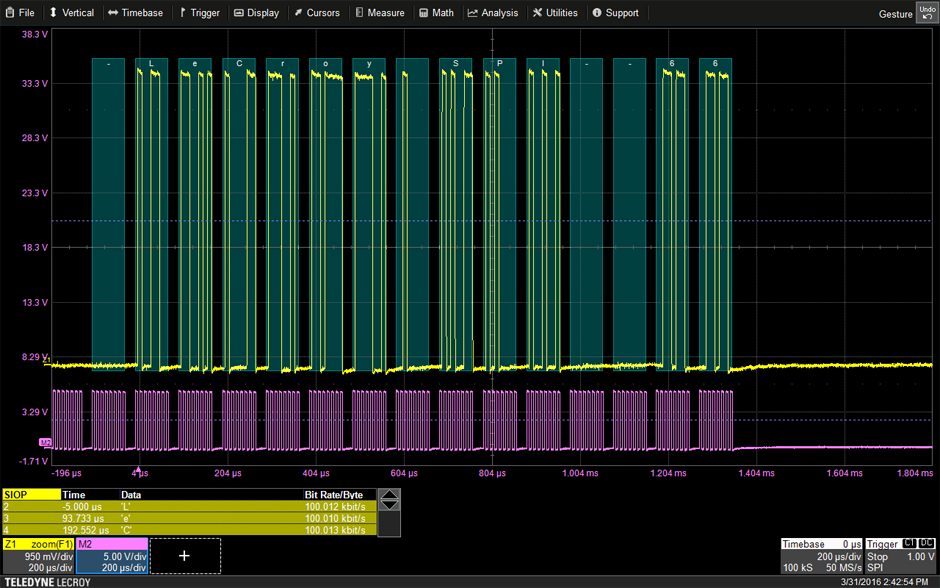Open the Trigger descriptor box
The width and height of the screenshot is (940, 588).
[x=899, y=555]
